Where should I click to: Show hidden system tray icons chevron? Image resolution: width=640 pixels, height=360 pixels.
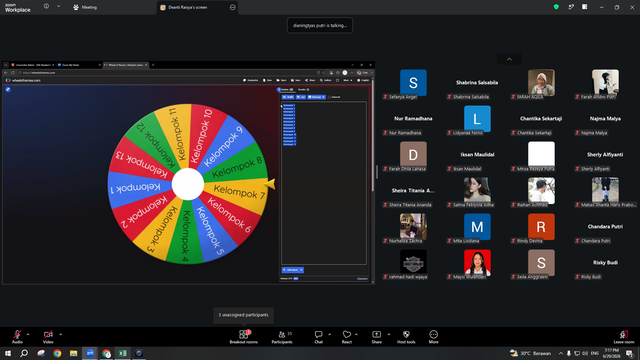(x=561, y=353)
